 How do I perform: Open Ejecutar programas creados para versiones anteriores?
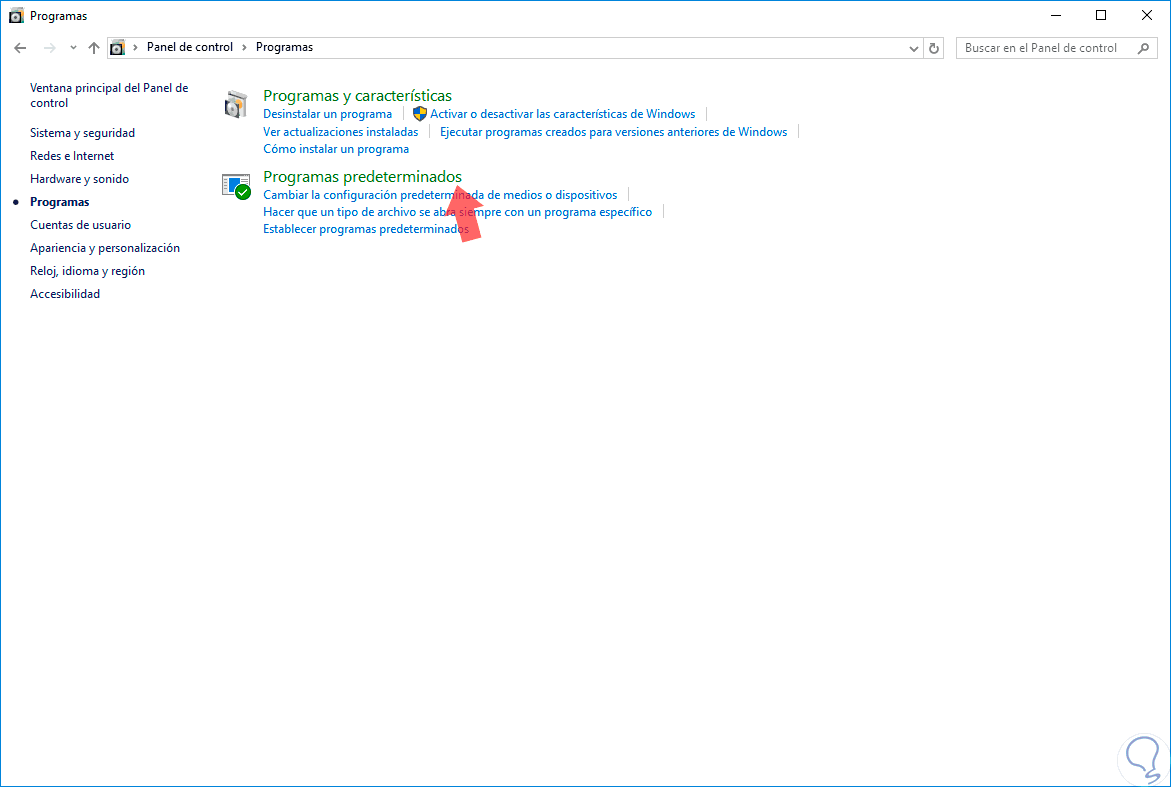click(613, 132)
